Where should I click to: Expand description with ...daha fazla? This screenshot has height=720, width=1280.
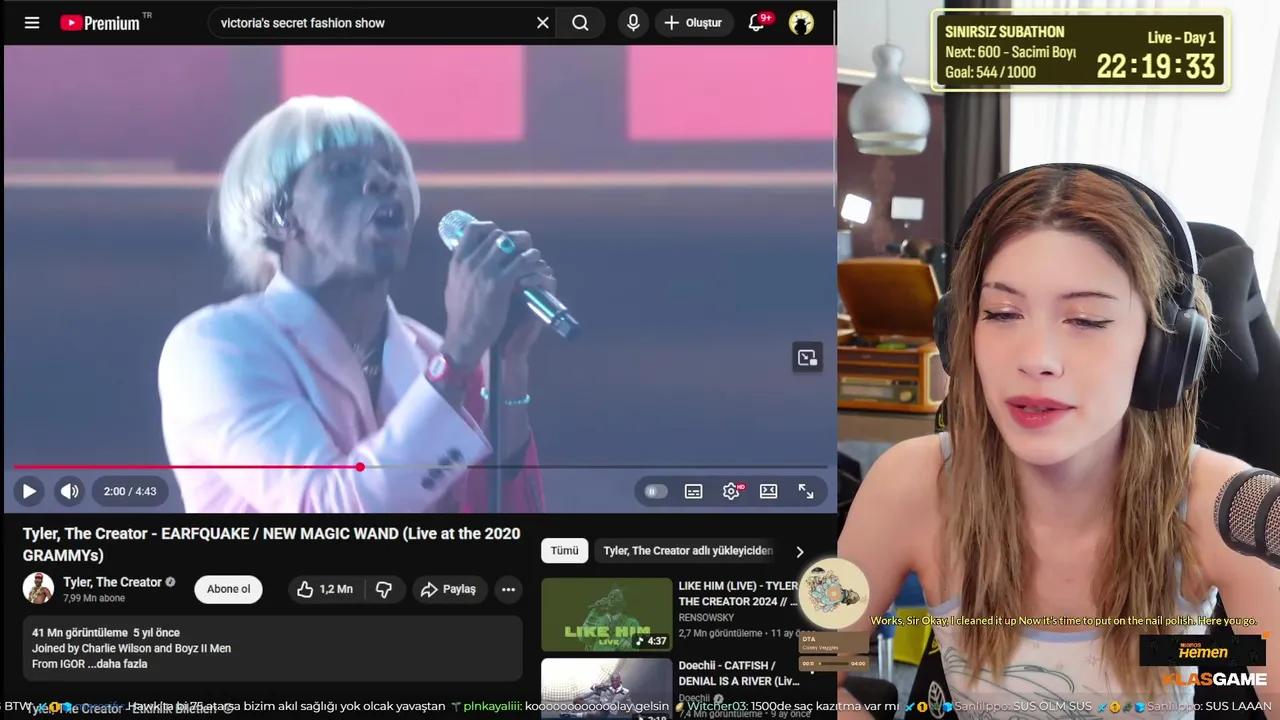coord(123,664)
